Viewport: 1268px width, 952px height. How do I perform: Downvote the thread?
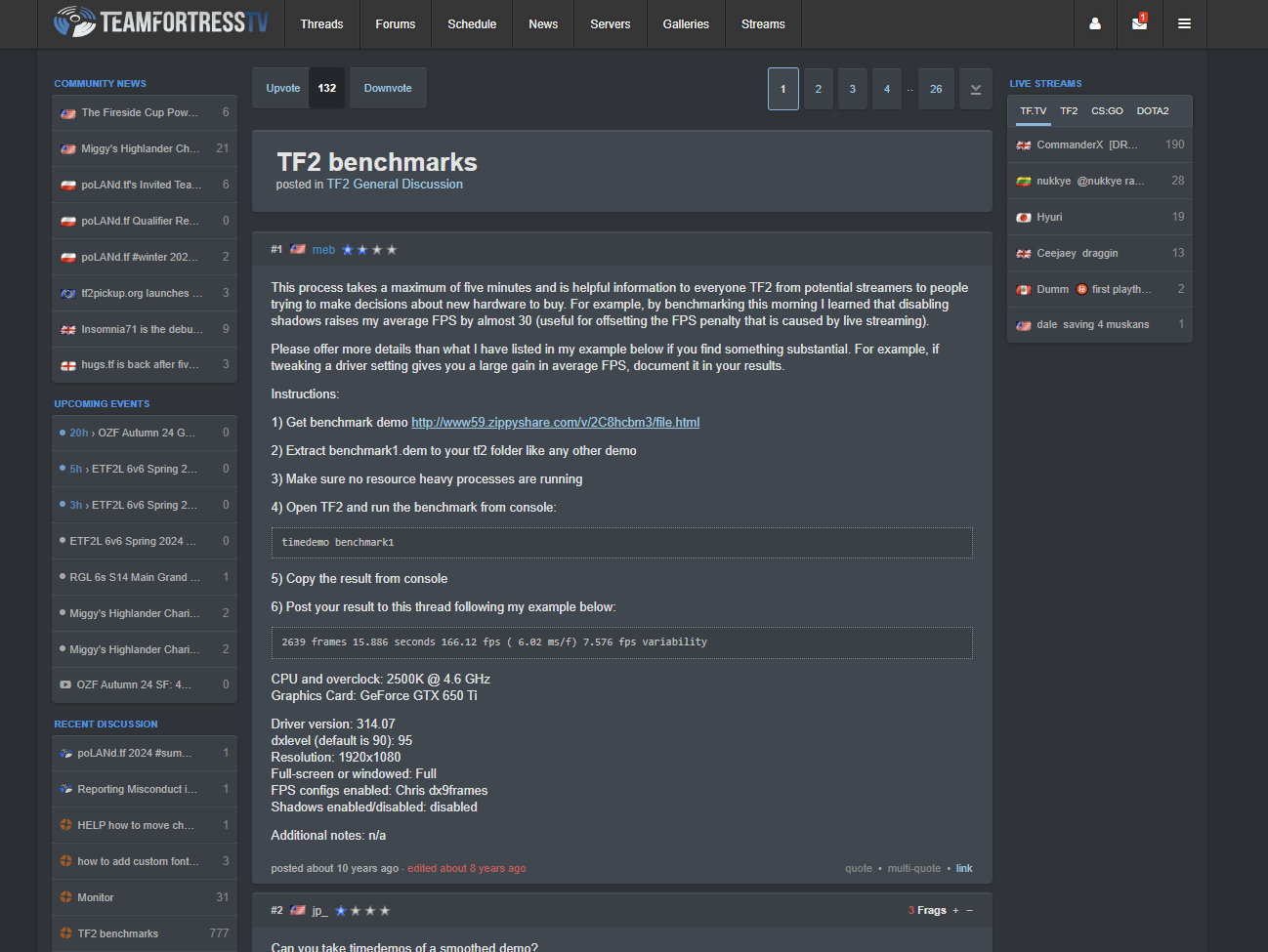[388, 88]
